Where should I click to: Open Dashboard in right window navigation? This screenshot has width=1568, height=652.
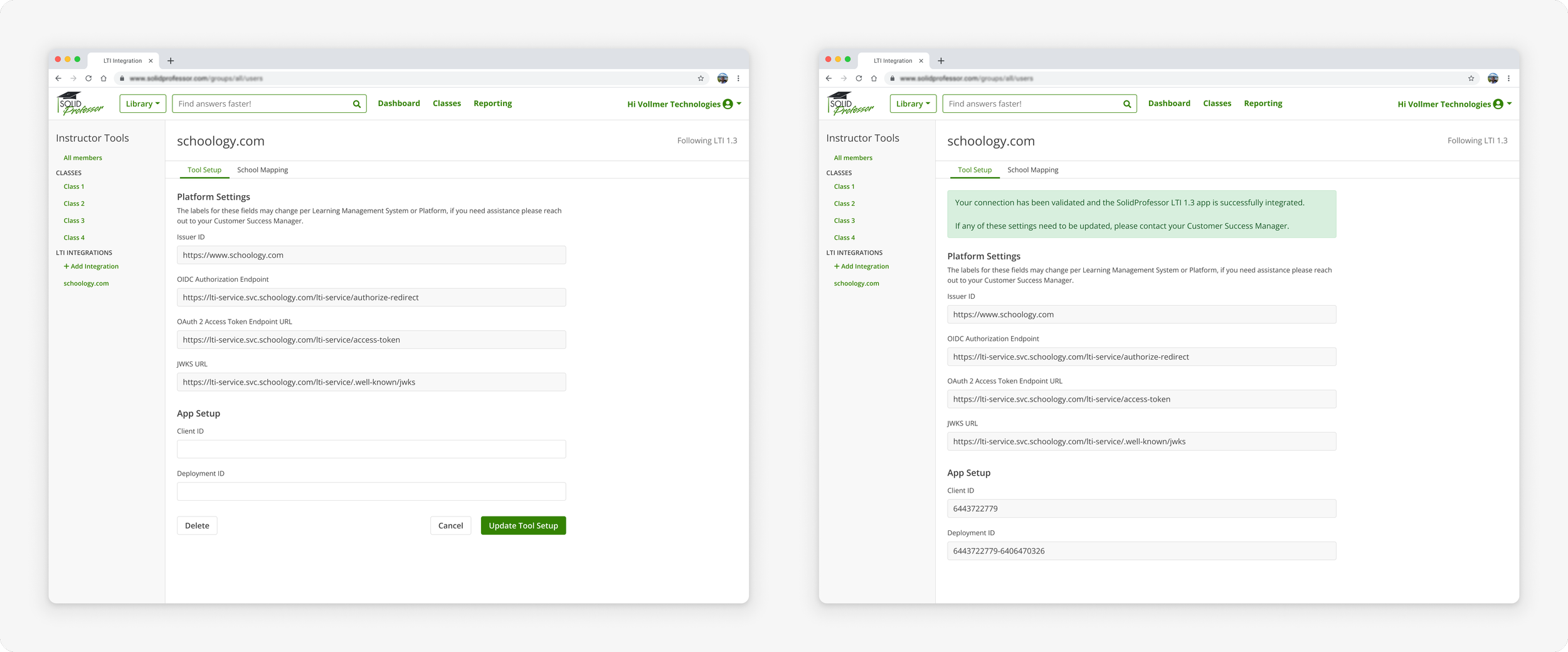point(1169,104)
